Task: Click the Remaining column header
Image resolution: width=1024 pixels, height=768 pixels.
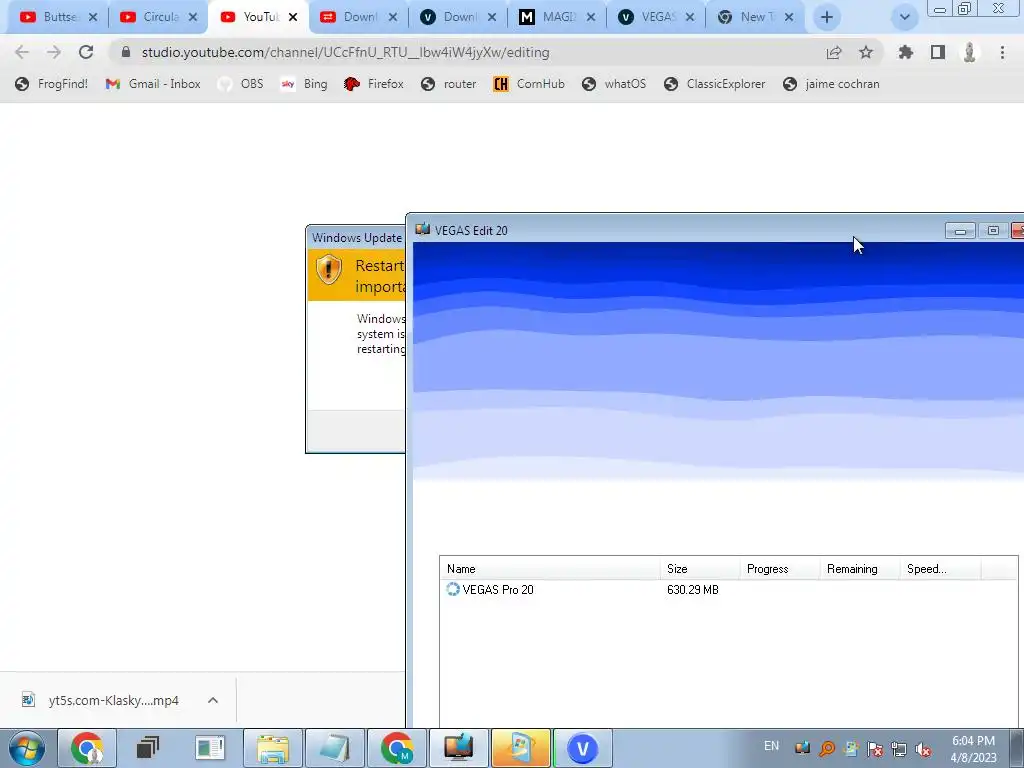Action: tap(859, 569)
